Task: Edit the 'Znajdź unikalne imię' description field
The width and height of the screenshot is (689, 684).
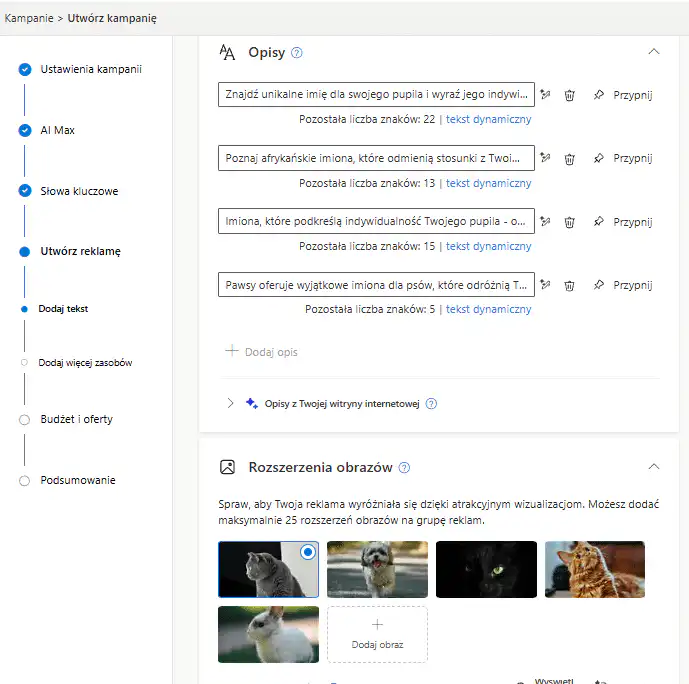Action: 376,94
